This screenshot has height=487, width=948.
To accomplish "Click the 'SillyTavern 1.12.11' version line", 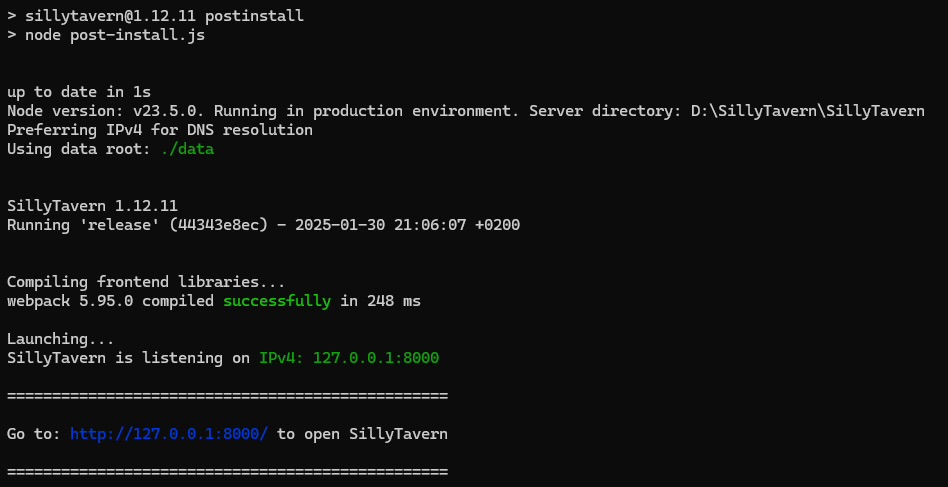I will click(x=93, y=206).
